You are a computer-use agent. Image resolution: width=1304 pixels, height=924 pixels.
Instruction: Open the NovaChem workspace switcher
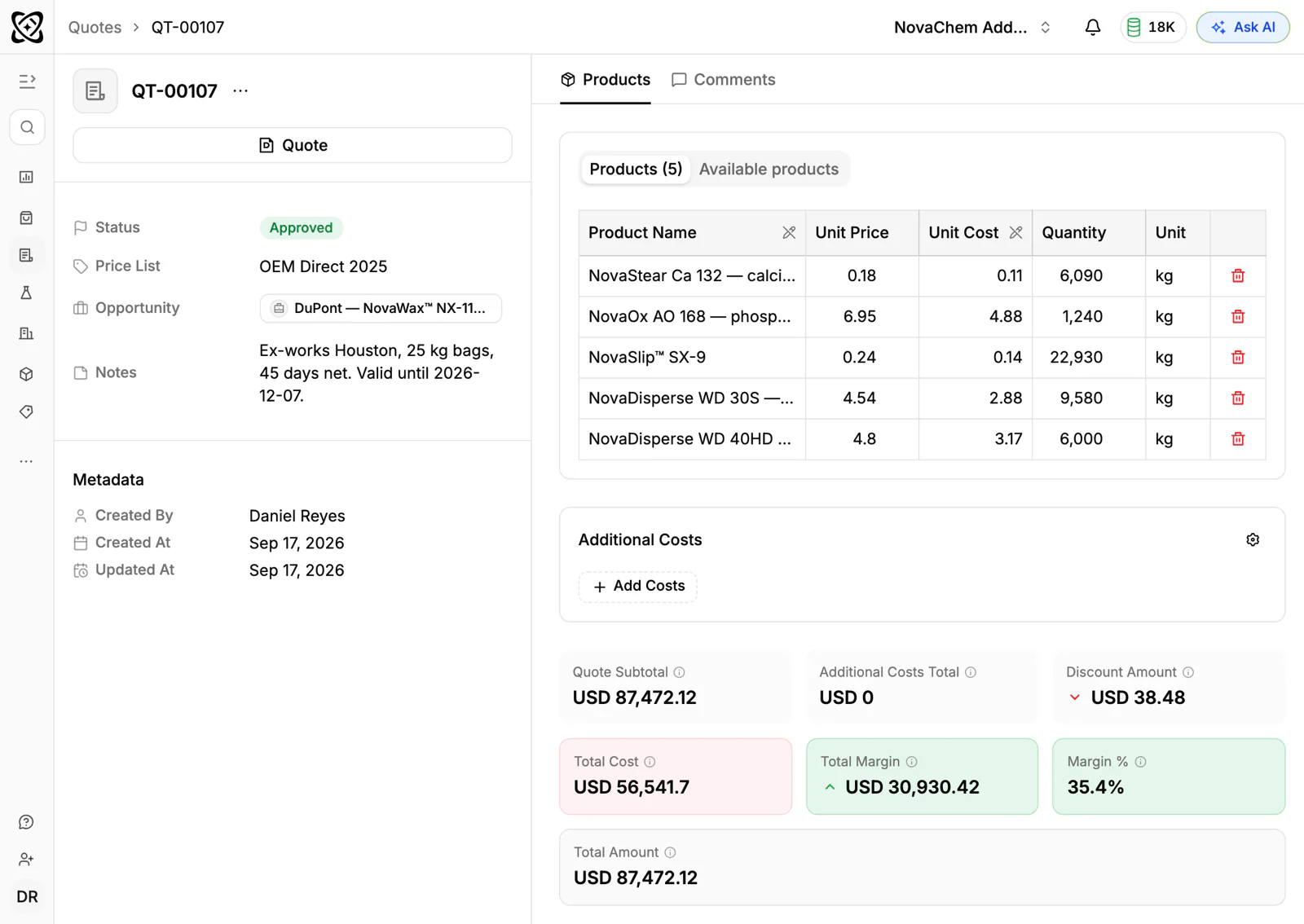971,27
